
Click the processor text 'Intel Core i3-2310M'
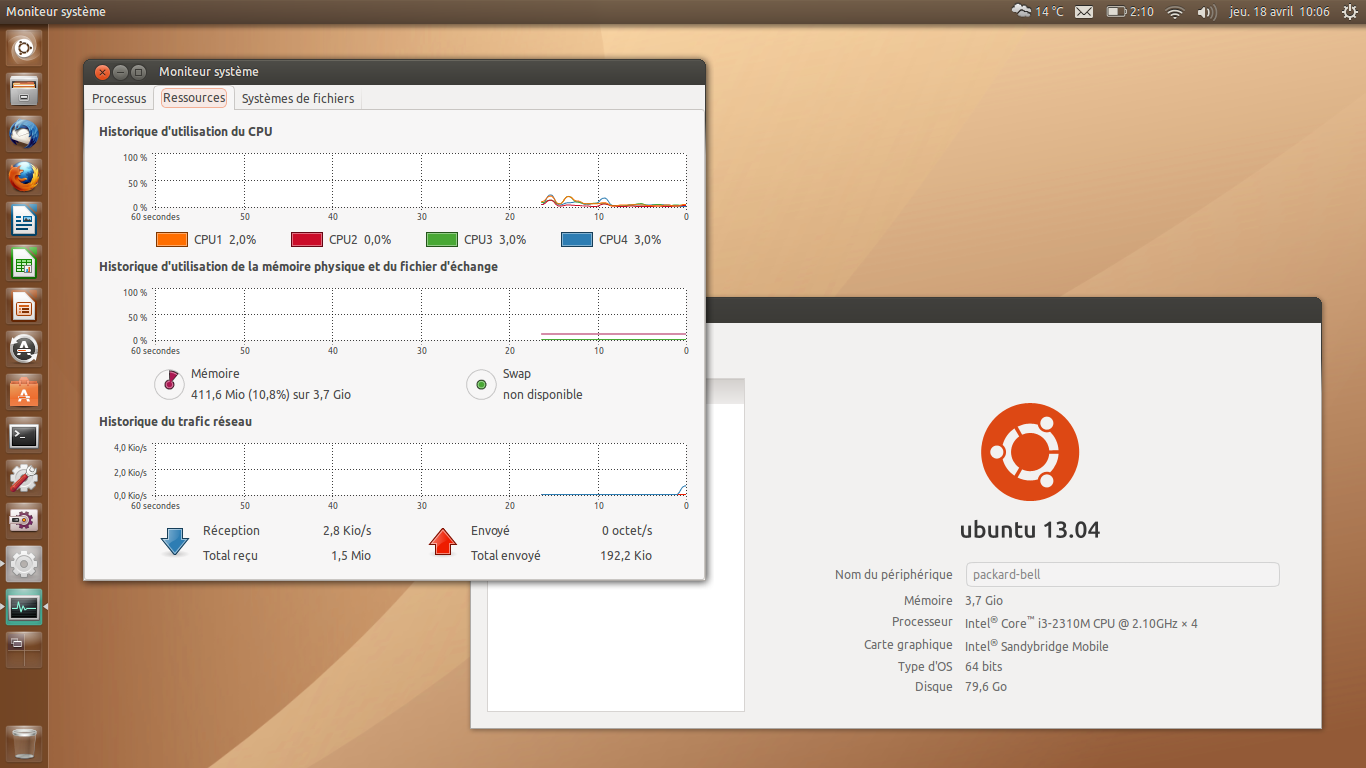pyautogui.click(x=1081, y=623)
